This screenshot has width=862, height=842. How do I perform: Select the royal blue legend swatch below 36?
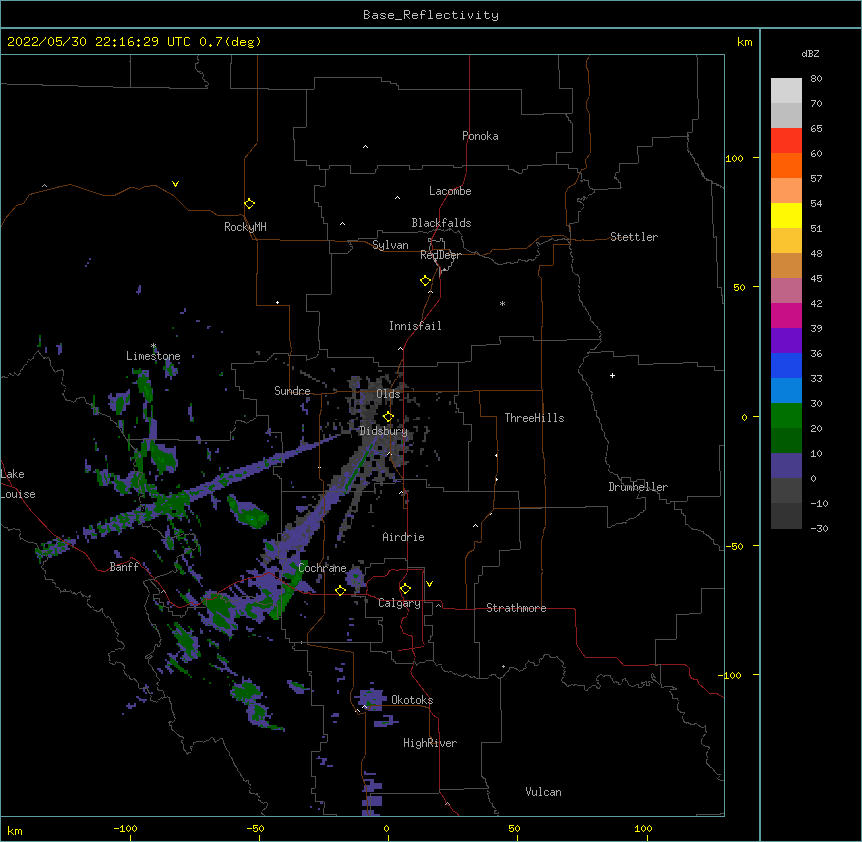[786, 365]
